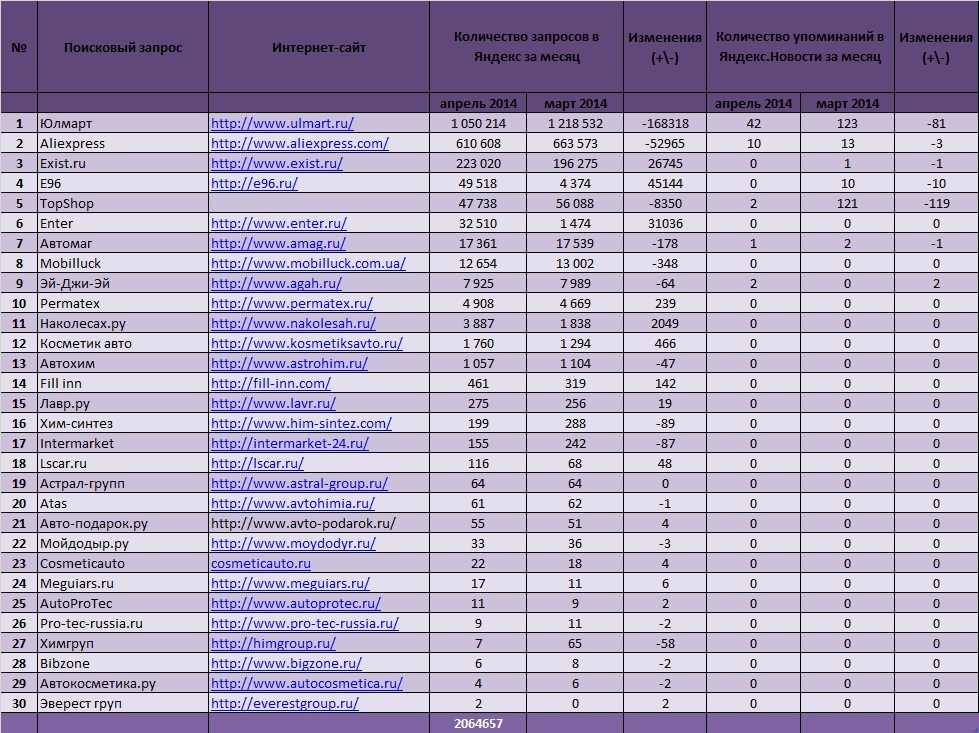Click the 'Косметик авто' cell
This screenshot has height=733, width=979.
(x=123, y=343)
